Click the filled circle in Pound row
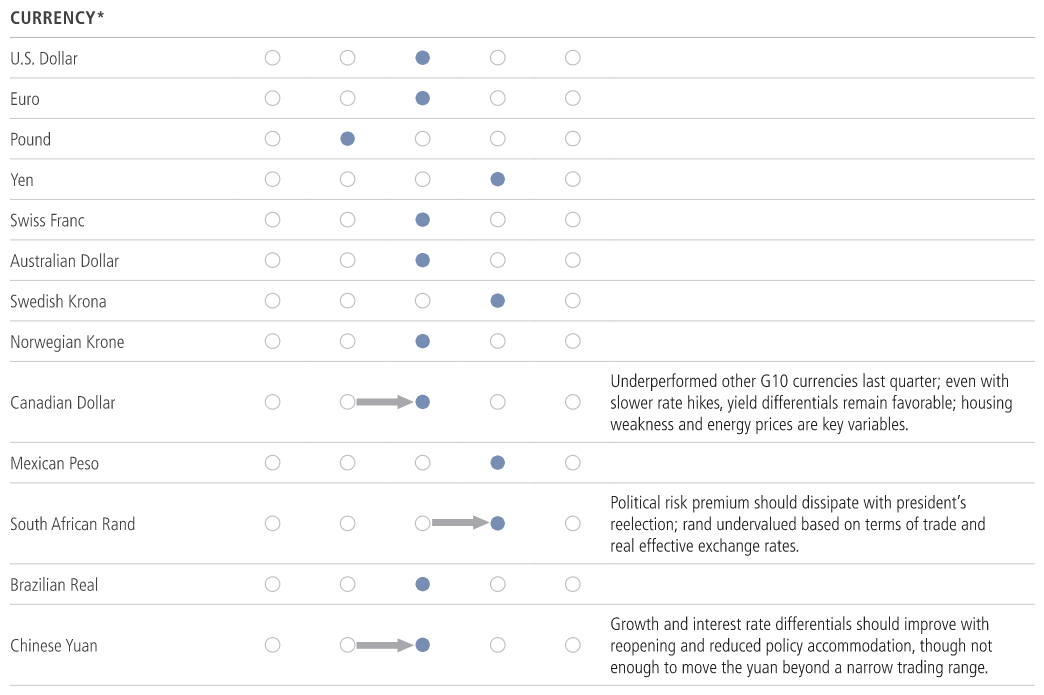The width and height of the screenshot is (1044, 695). [347, 139]
